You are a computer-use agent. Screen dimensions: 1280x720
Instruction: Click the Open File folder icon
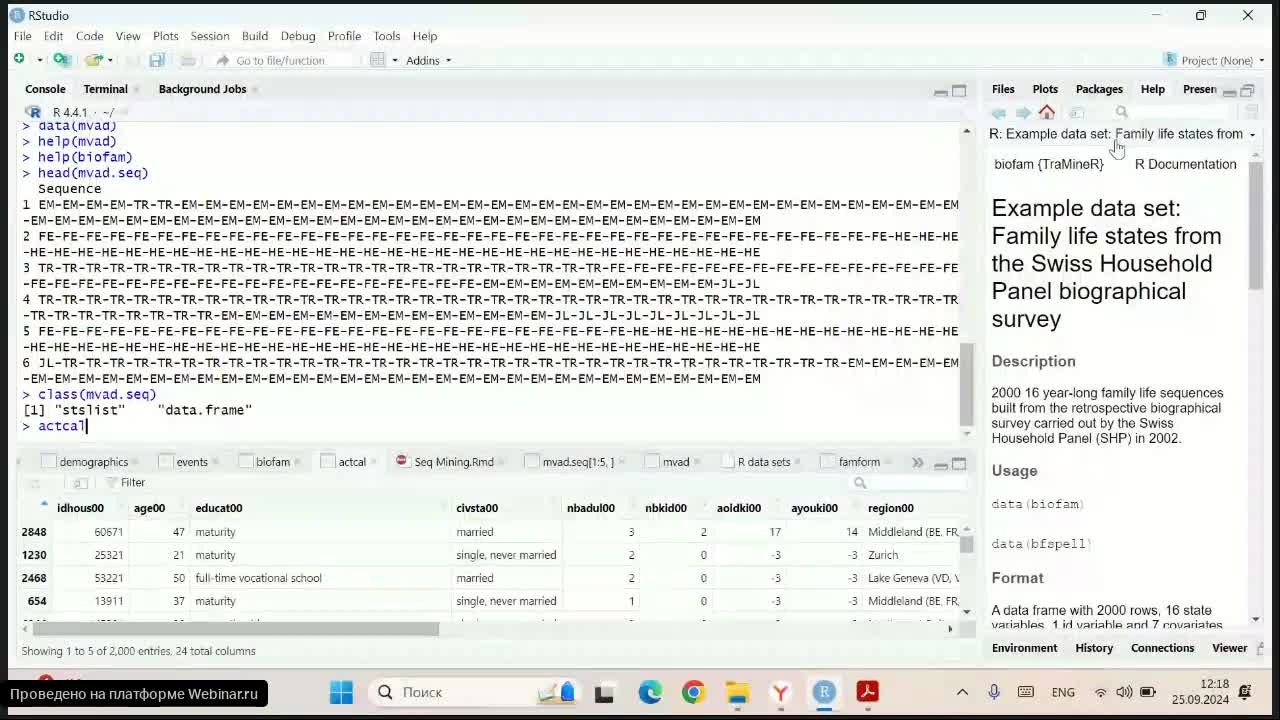pos(93,60)
